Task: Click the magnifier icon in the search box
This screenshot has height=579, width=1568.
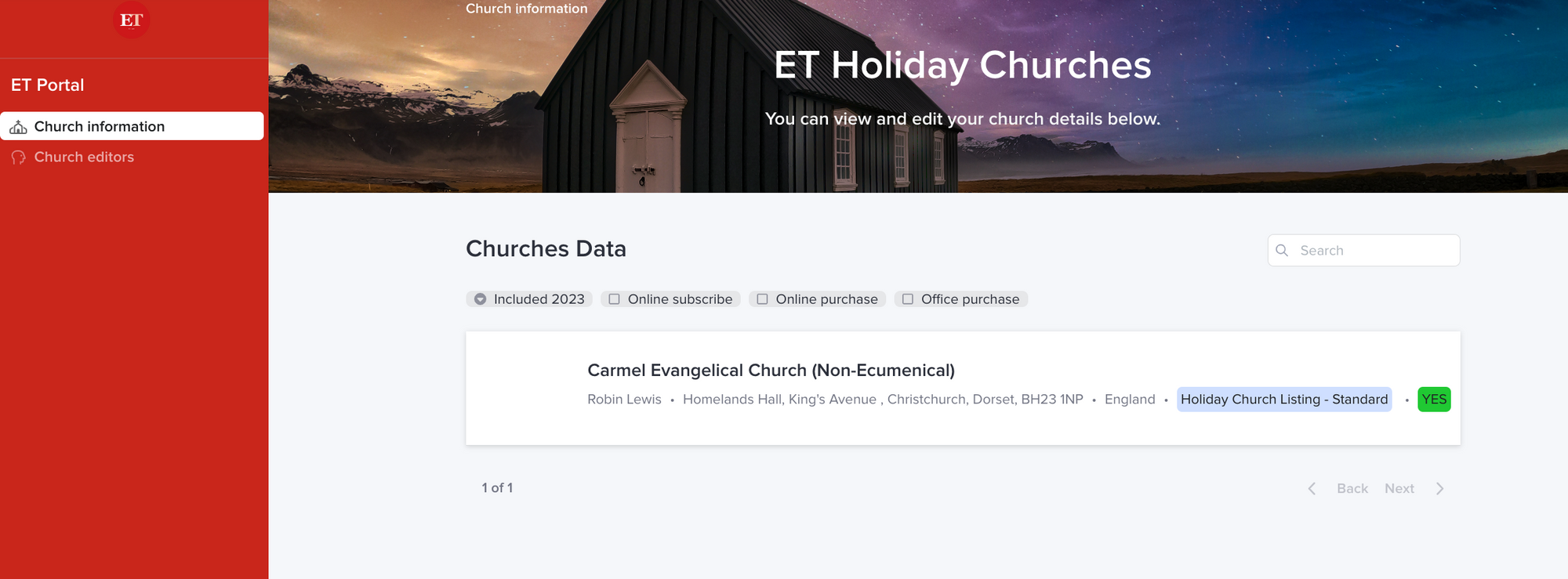Action: point(1282,251)
